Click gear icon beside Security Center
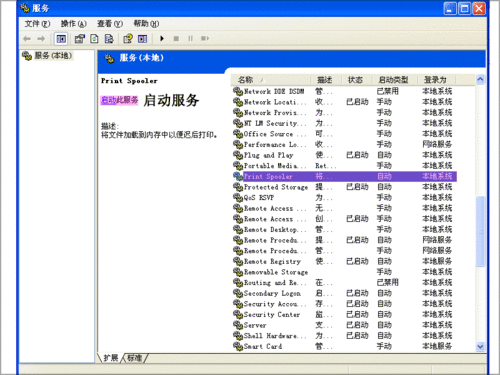Screen dimensions: 500x375 coord(238,315)
